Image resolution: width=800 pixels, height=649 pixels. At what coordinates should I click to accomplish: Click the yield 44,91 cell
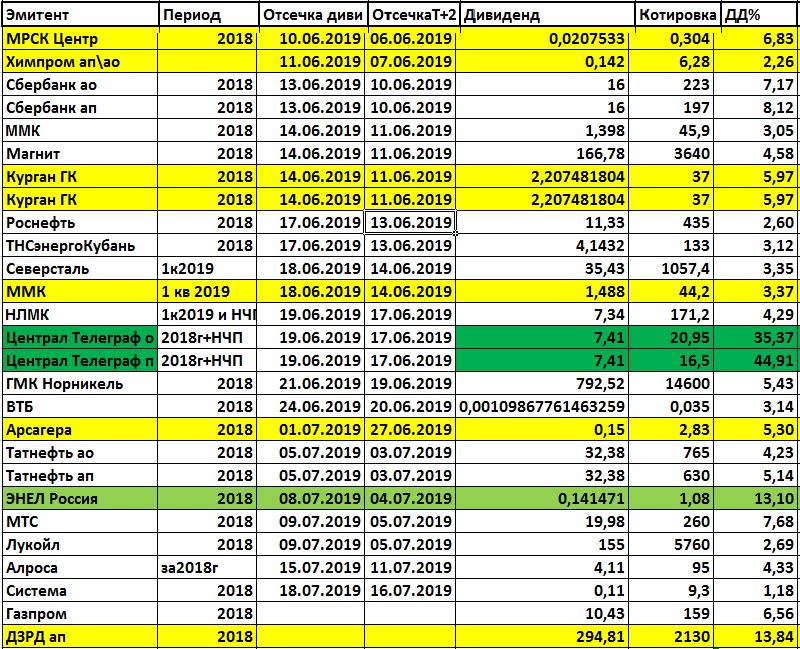[757, 361]
